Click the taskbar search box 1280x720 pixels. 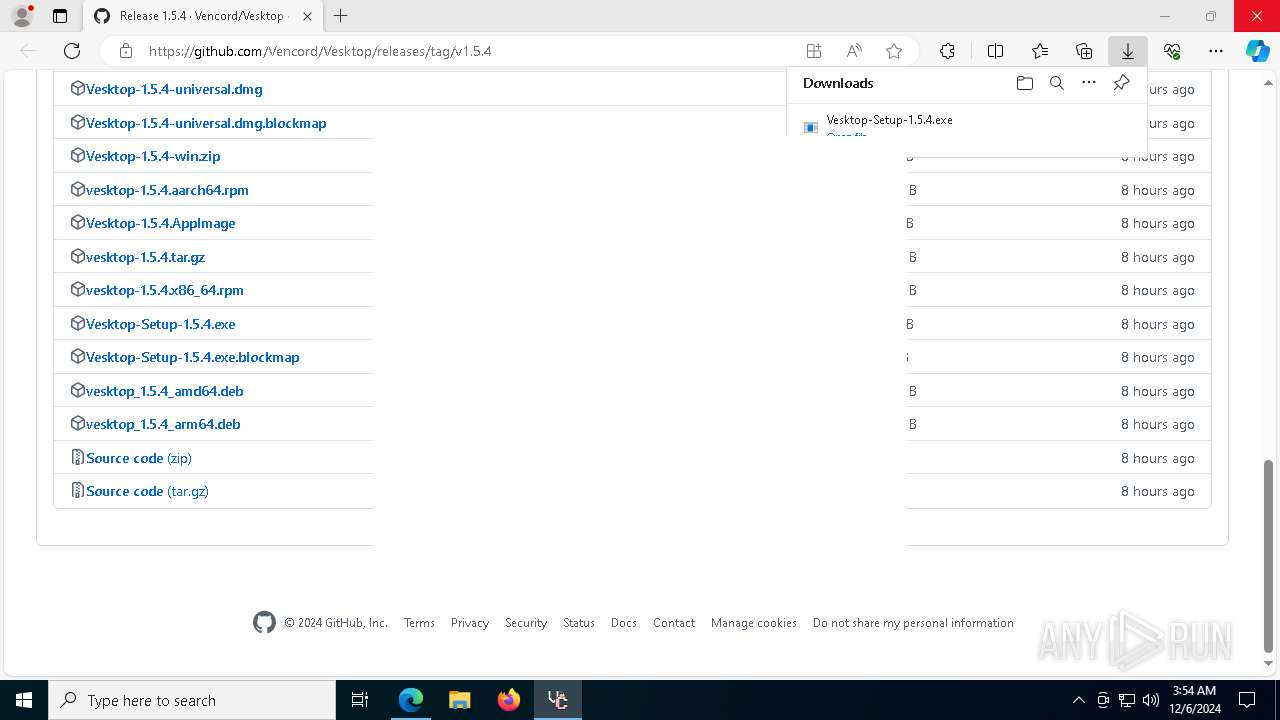pyautogui.click(x=192, y=700)
